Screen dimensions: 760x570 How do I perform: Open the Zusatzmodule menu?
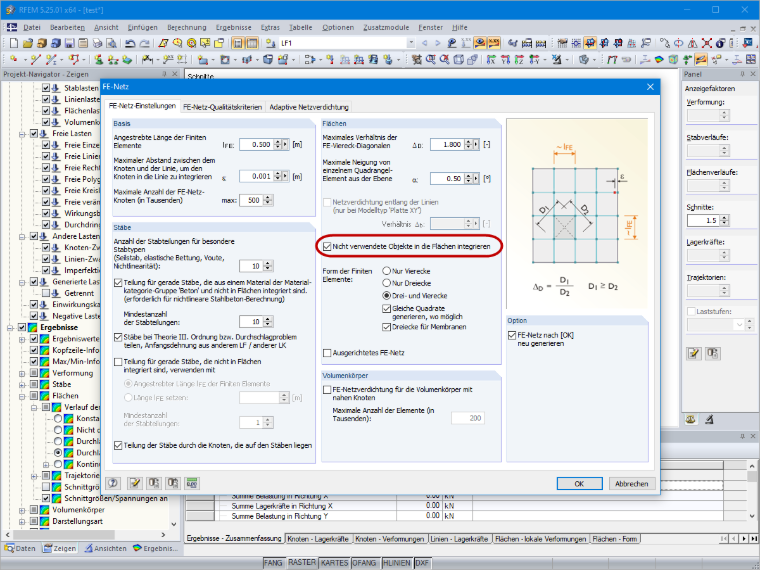(386, 28)
